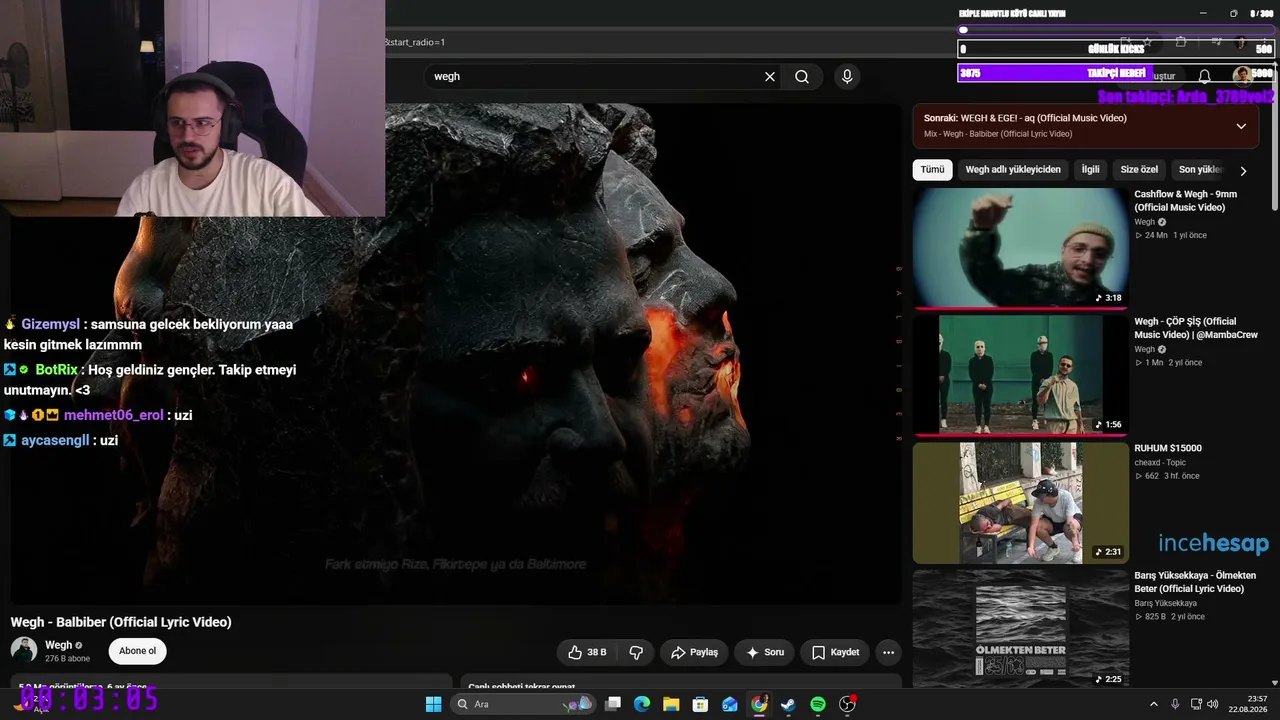Open the 'Wegh - ÇÖP ŞİŞ' video thumbnail
This screenshot has width=1280, height=720.
pyautogui.click(x=1021, y=376)
